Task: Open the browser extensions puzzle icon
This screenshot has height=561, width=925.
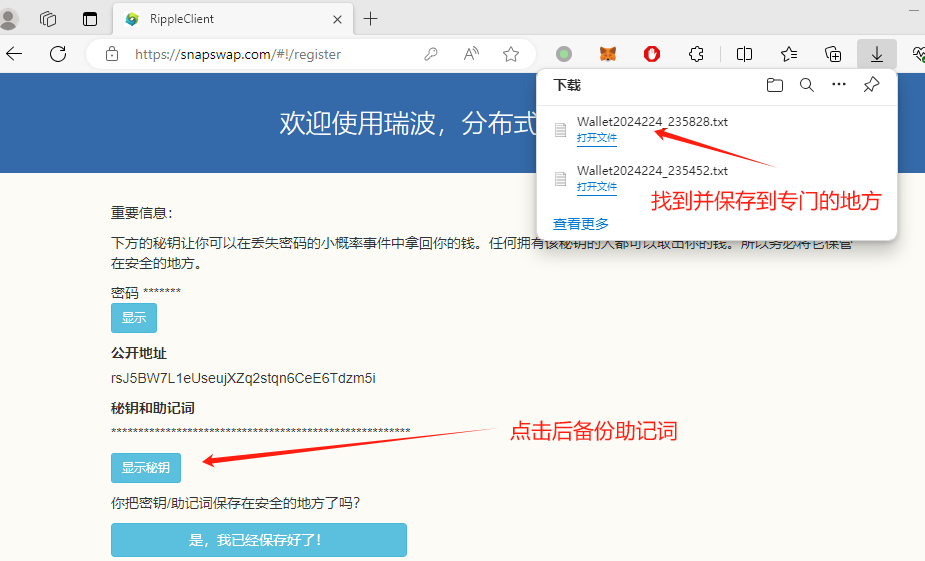Action: pyautogui.click(x=697, y=54)
